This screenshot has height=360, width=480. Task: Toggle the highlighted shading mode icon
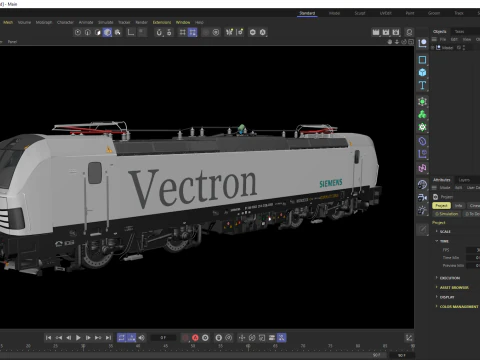coord(107,32)
